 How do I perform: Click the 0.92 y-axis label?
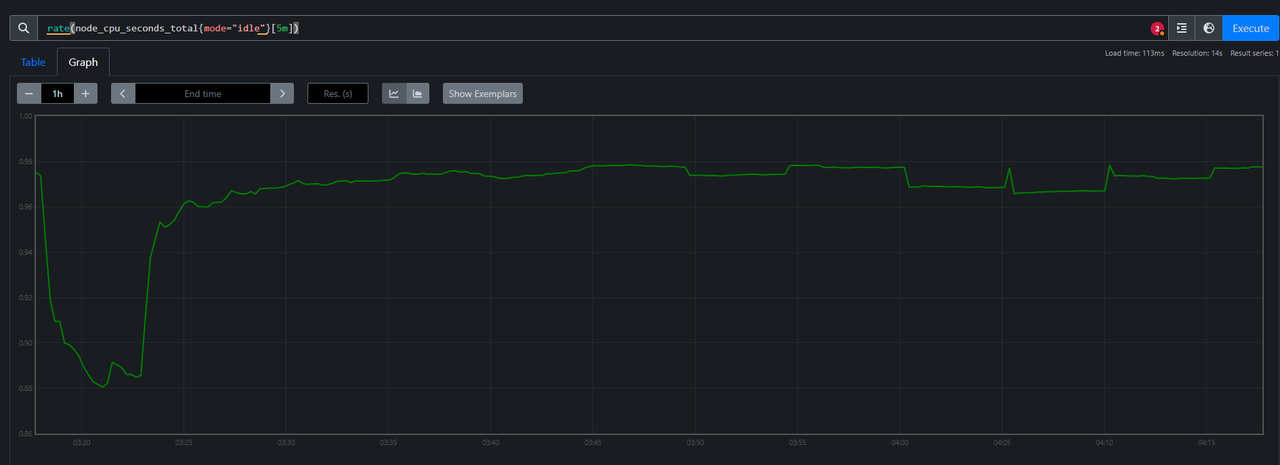tap(27, 297)
